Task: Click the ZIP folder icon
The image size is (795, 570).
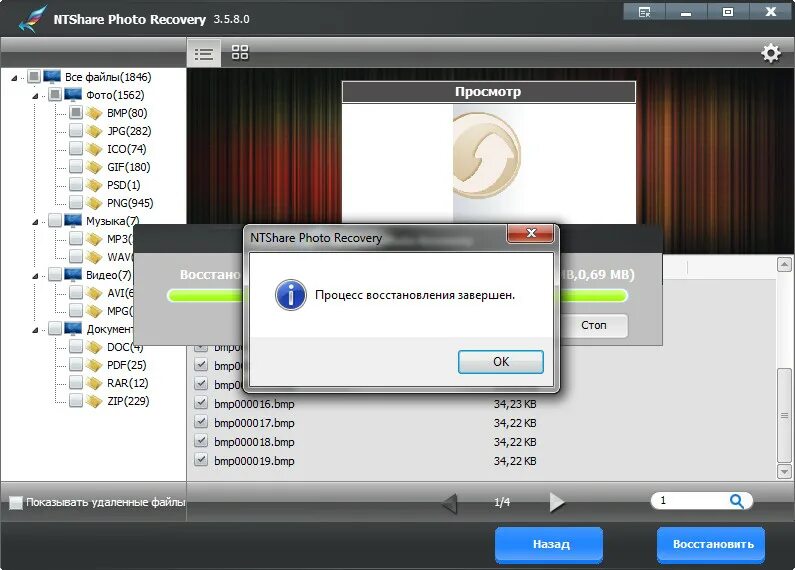Action: [x=94, y=401]
